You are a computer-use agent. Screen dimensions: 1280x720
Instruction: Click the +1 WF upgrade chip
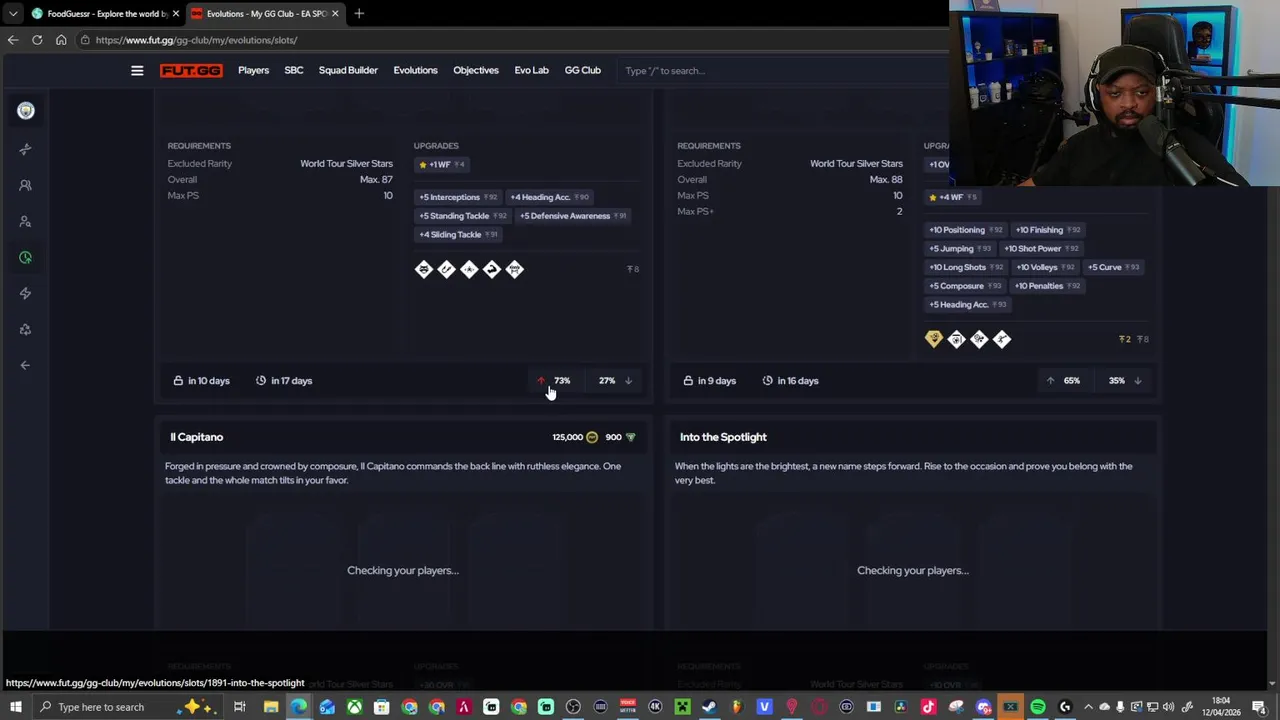(442, 165)
